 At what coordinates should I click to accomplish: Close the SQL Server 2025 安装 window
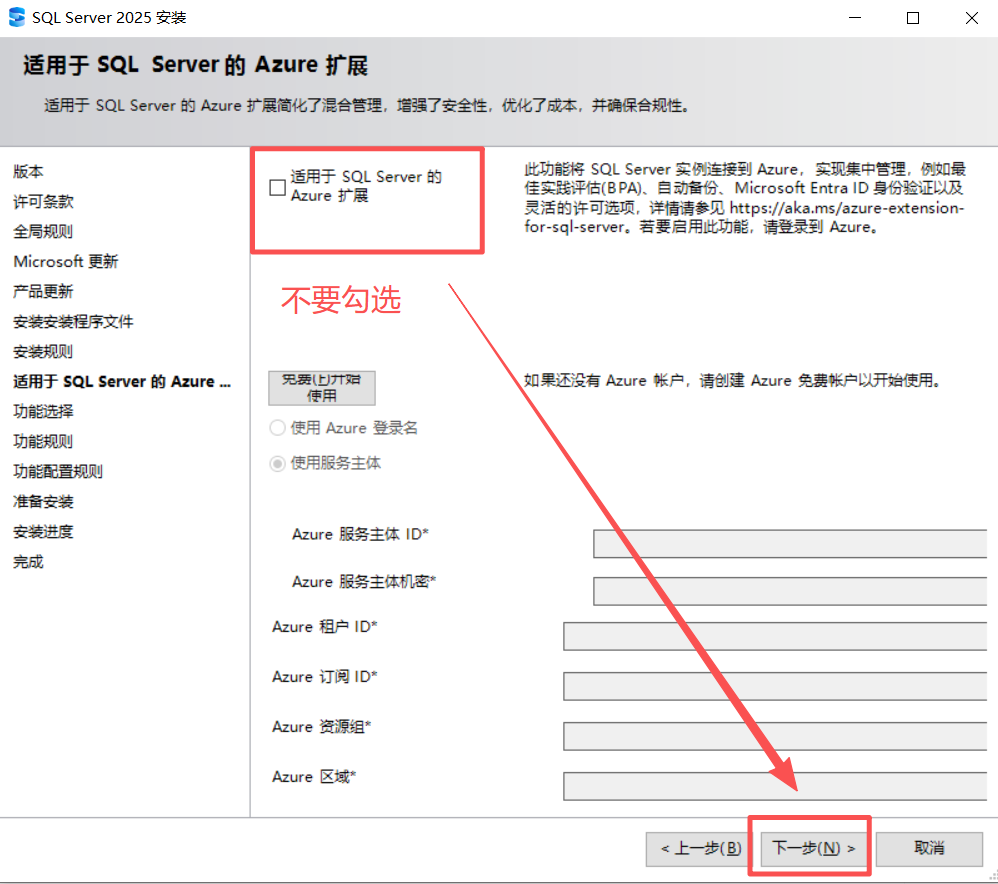[971, 18]
